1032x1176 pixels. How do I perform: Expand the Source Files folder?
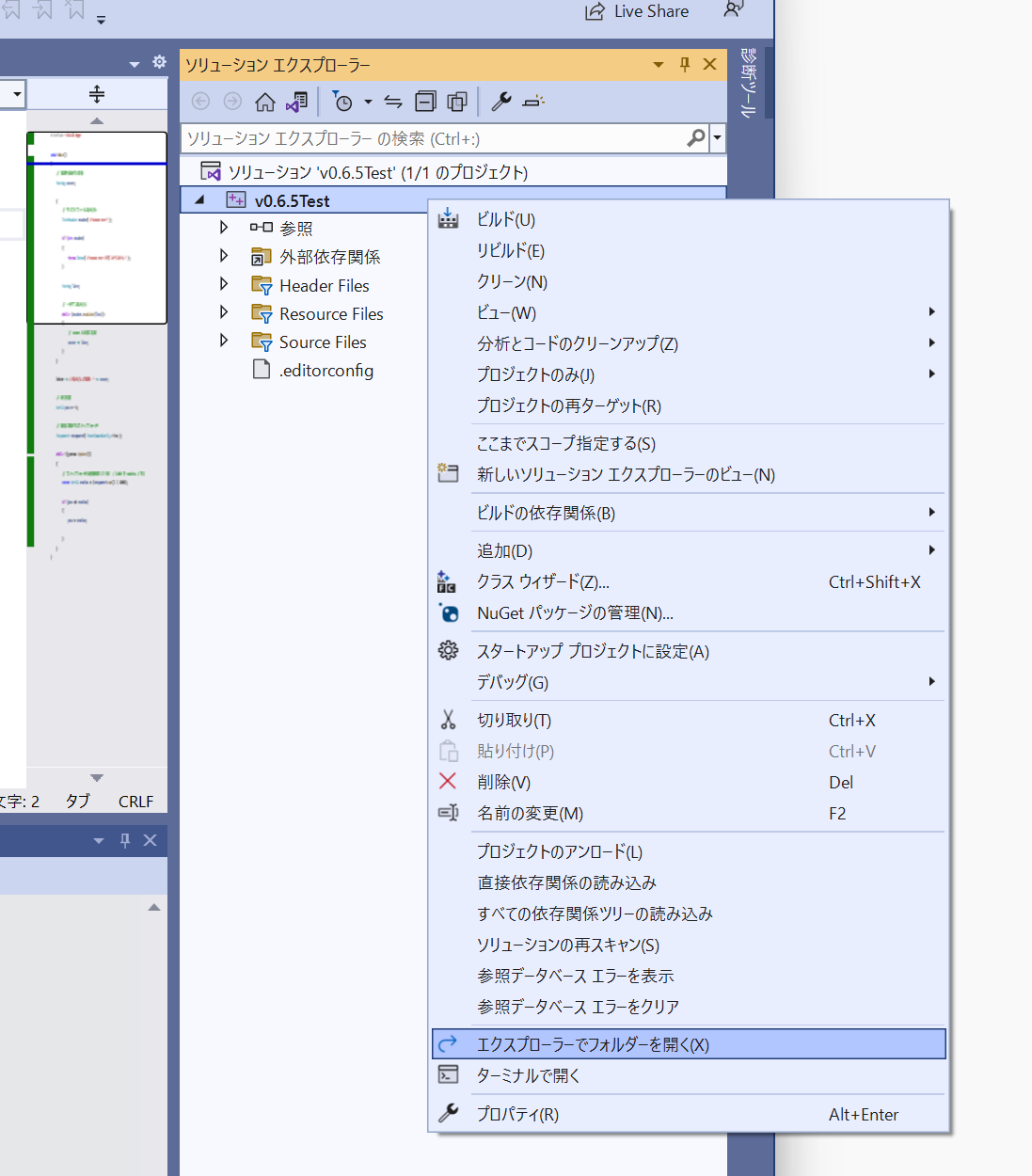(224, 341)
